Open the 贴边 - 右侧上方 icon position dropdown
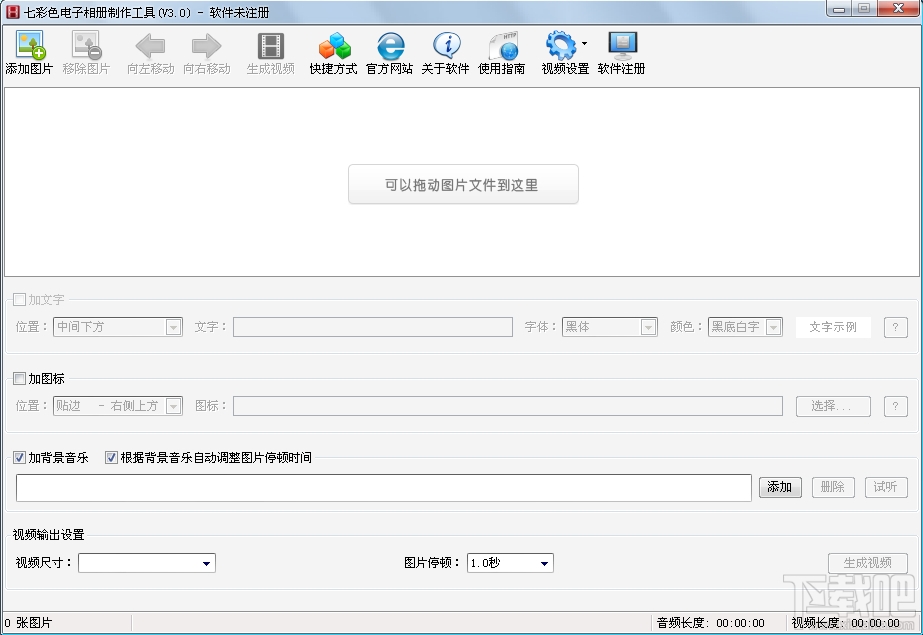 point(118,405)
